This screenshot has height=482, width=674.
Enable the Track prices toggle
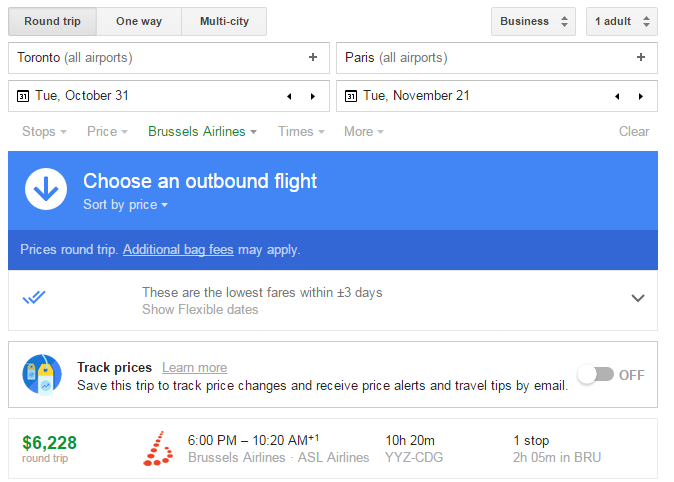point(595,375)
